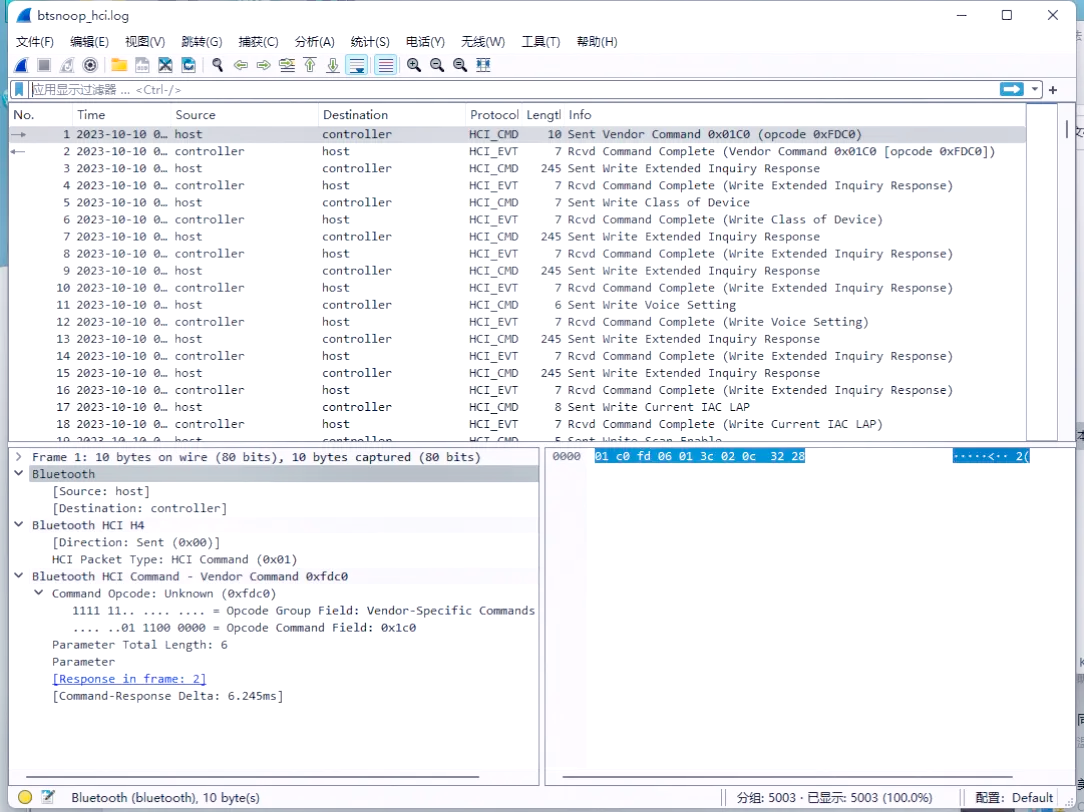Viewport: 1084px width, 812px height.
Task: Sort by the Protocol column header
Action: coord(494,115)
